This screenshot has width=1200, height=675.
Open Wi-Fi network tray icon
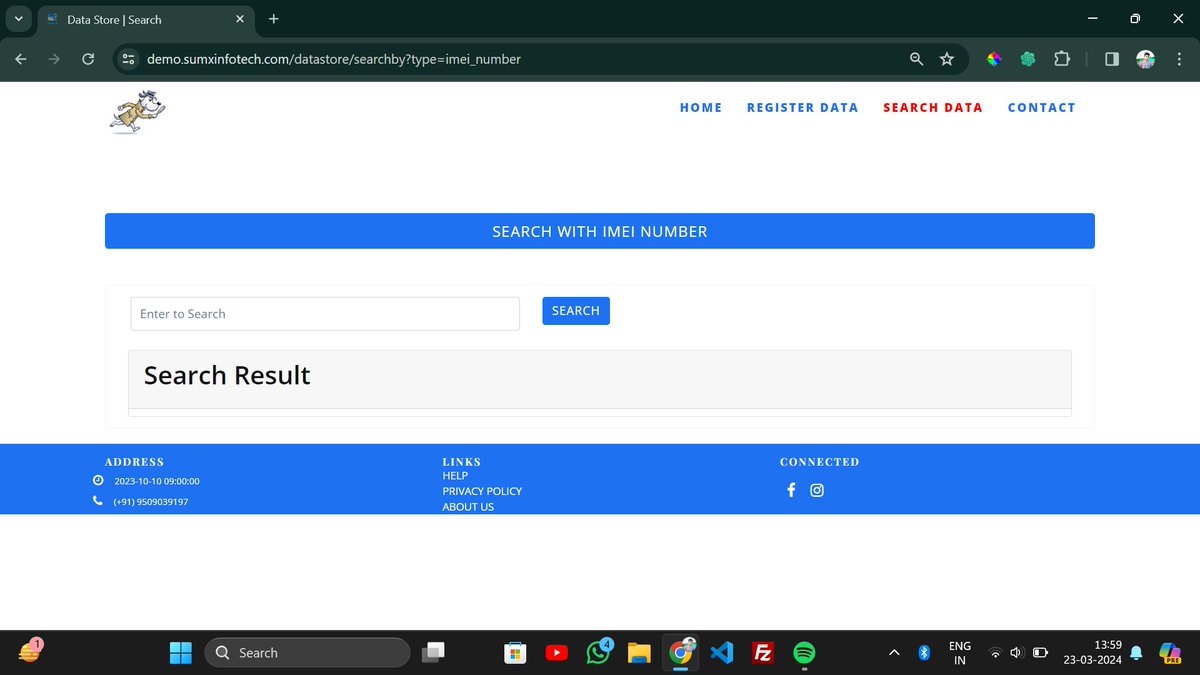point(995,653)
